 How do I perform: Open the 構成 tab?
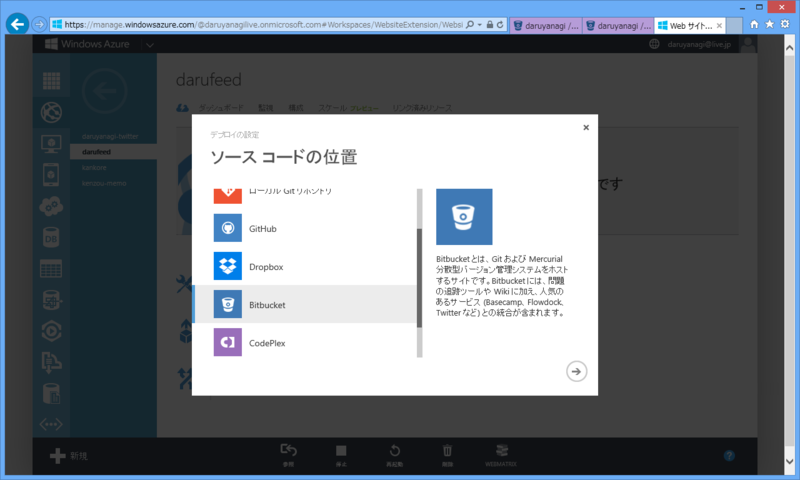click(x=295, y=108)
